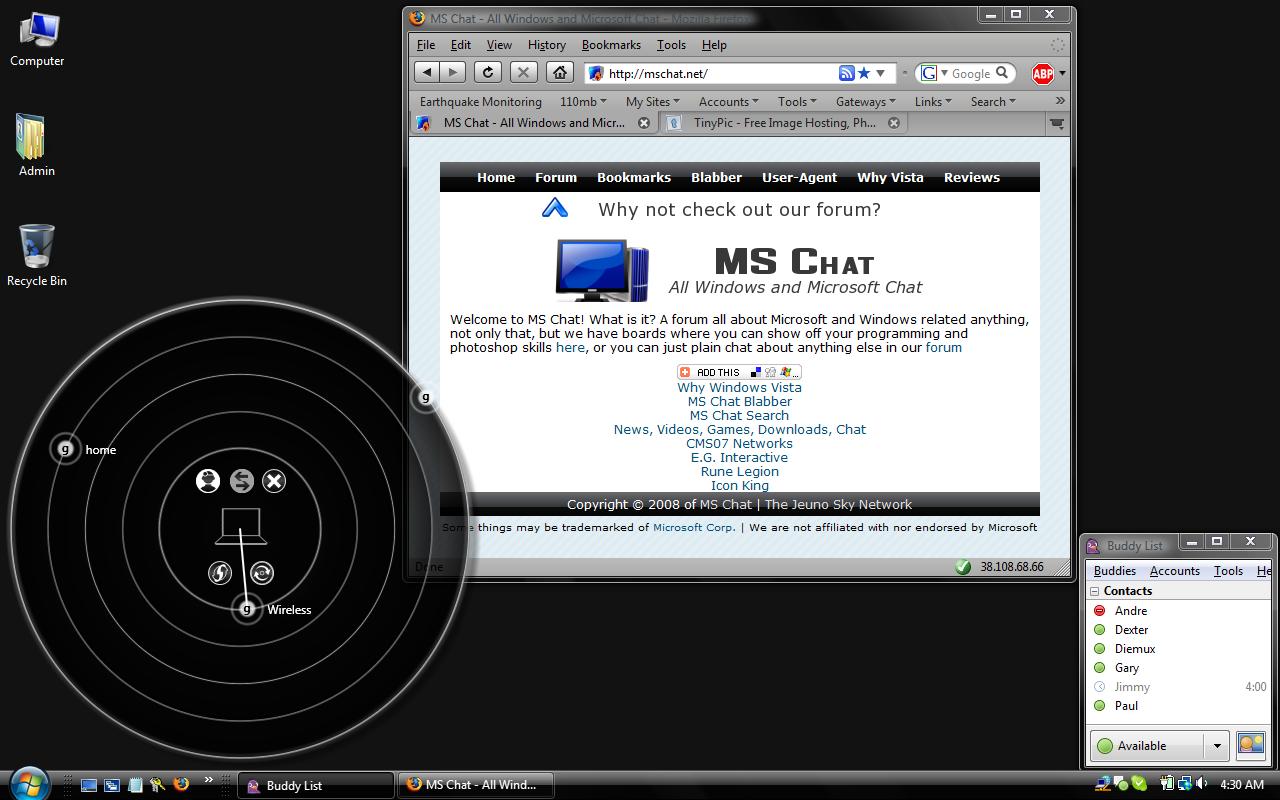This screenshot has width=1280, height=800.
Task: Select the Wireless network node on radar
Action: (247, 608)
